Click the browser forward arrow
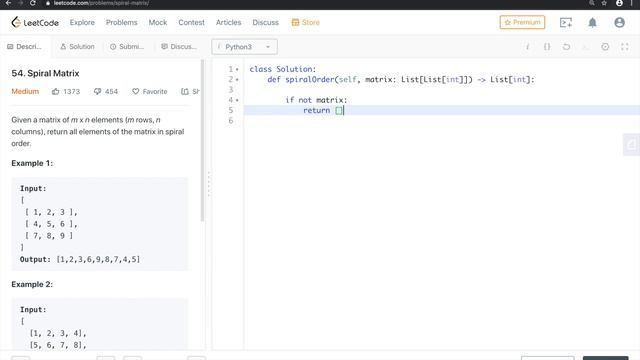This screenshot has height=360, width=640. click(20, 3)
